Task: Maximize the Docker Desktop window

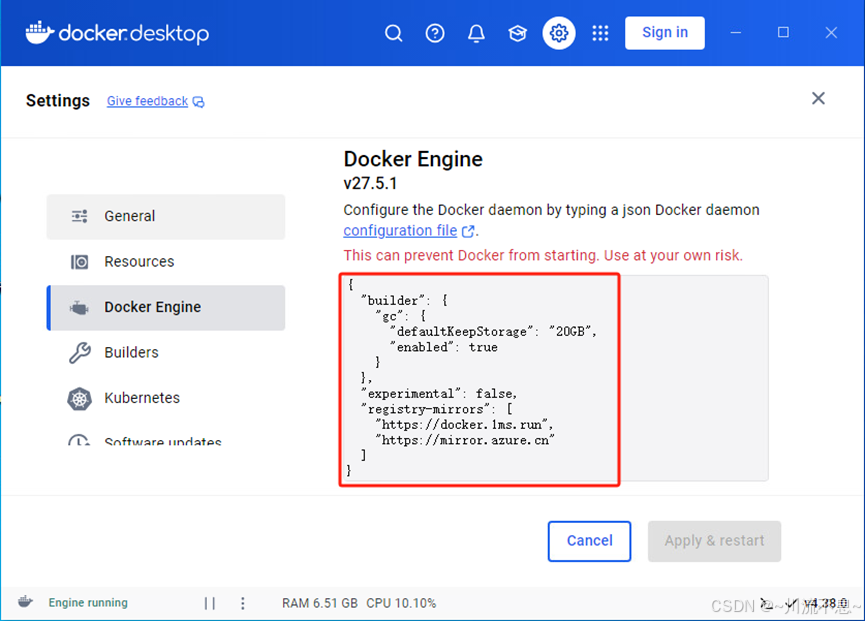Action: pyautogui.click(x=783, y=33)
